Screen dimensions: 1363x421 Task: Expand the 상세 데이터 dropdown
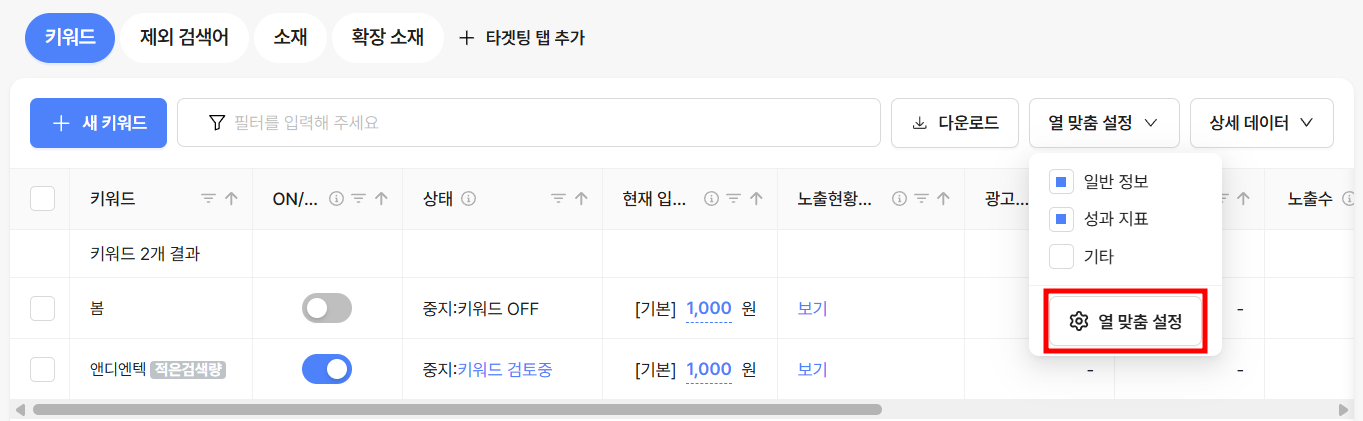(x=1261, y=123)
